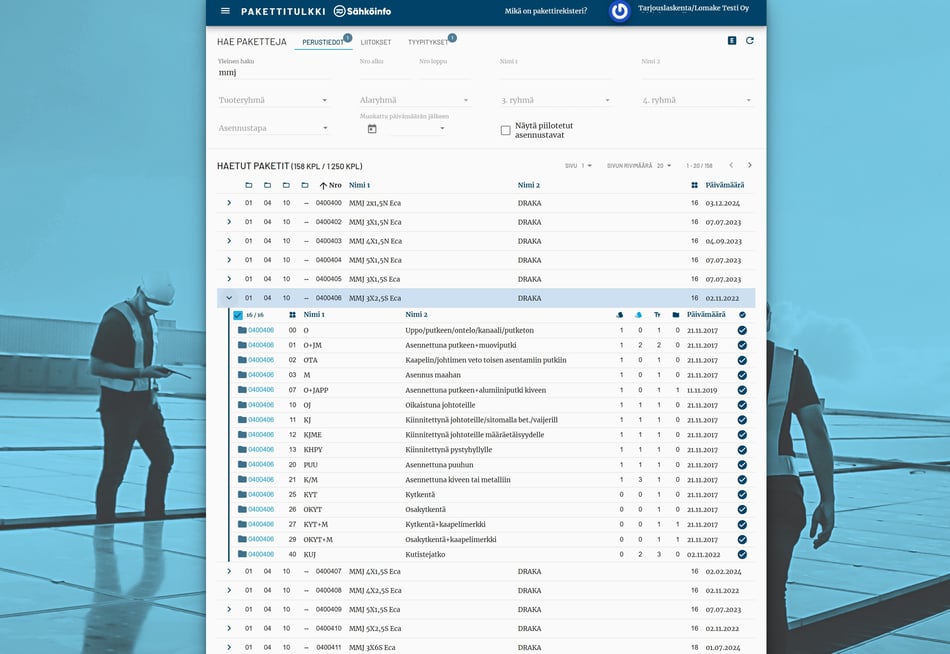The height and width of the screenshot is (654, 950).
Task: Sort by Nro column arrow
Action: [x=323, y=185]
